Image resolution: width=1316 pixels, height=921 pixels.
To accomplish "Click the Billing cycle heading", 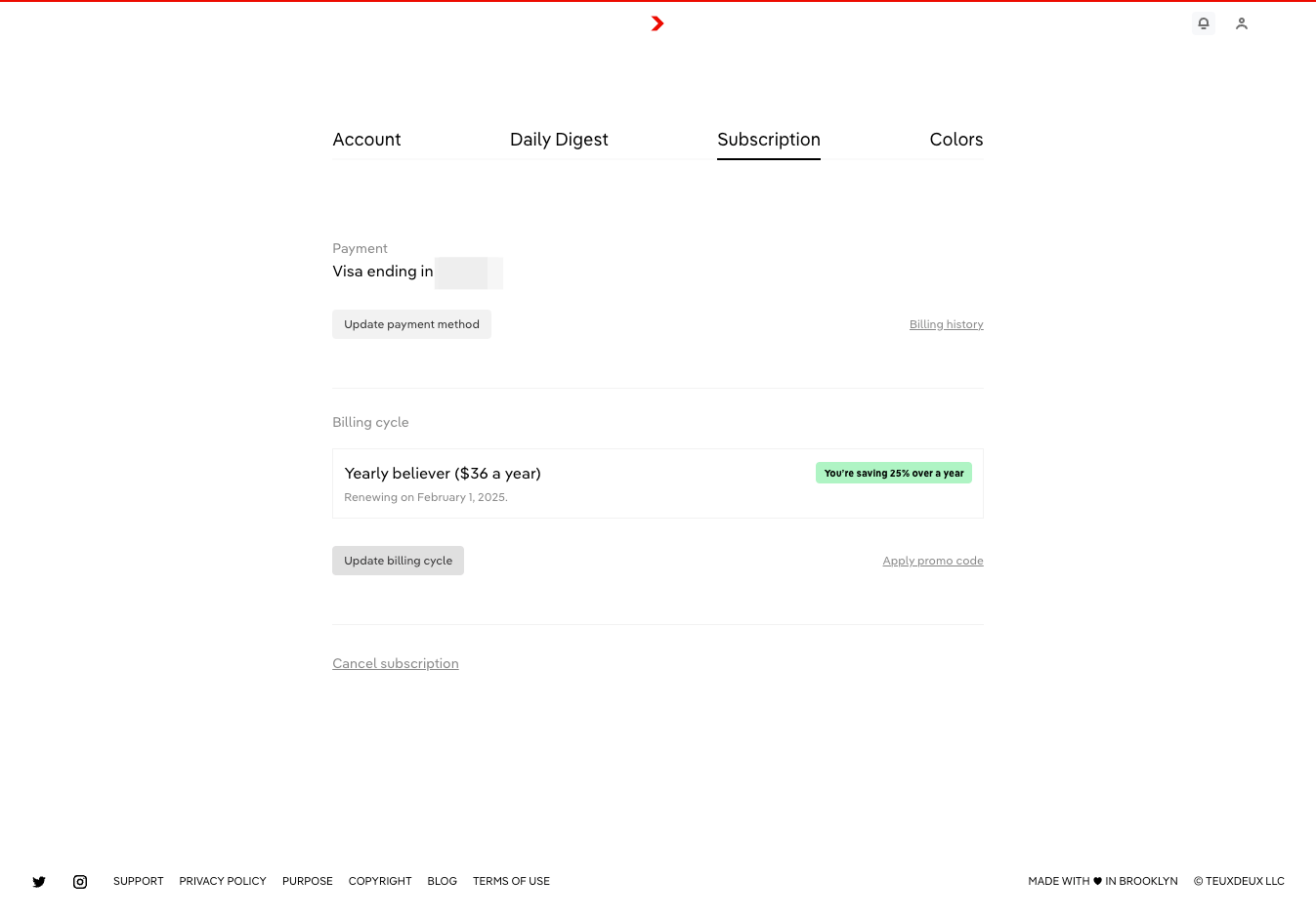I will [370, 422].
